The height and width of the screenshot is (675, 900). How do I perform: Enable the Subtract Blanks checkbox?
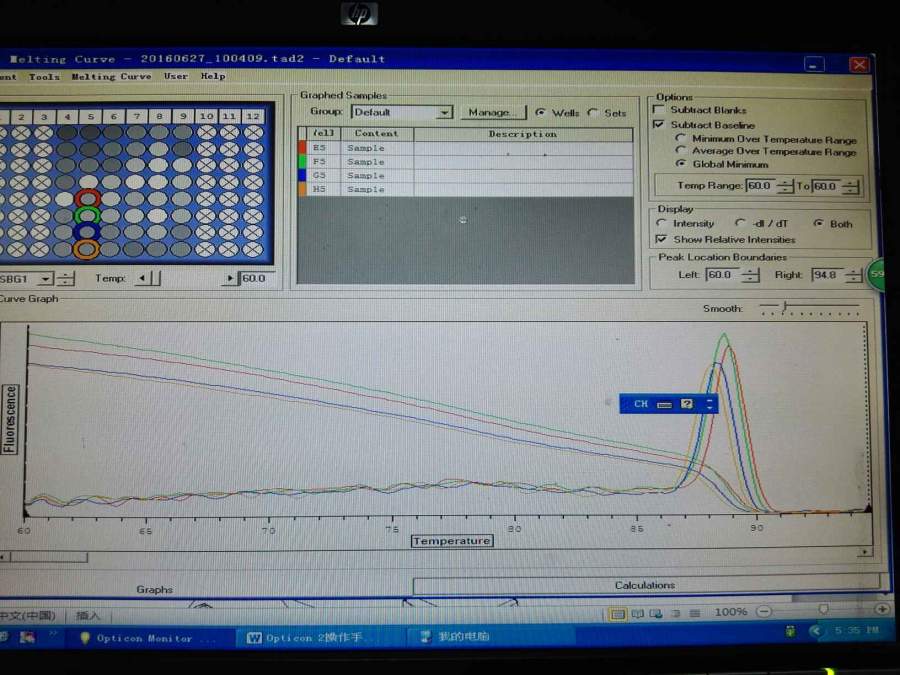pos(659,109)
